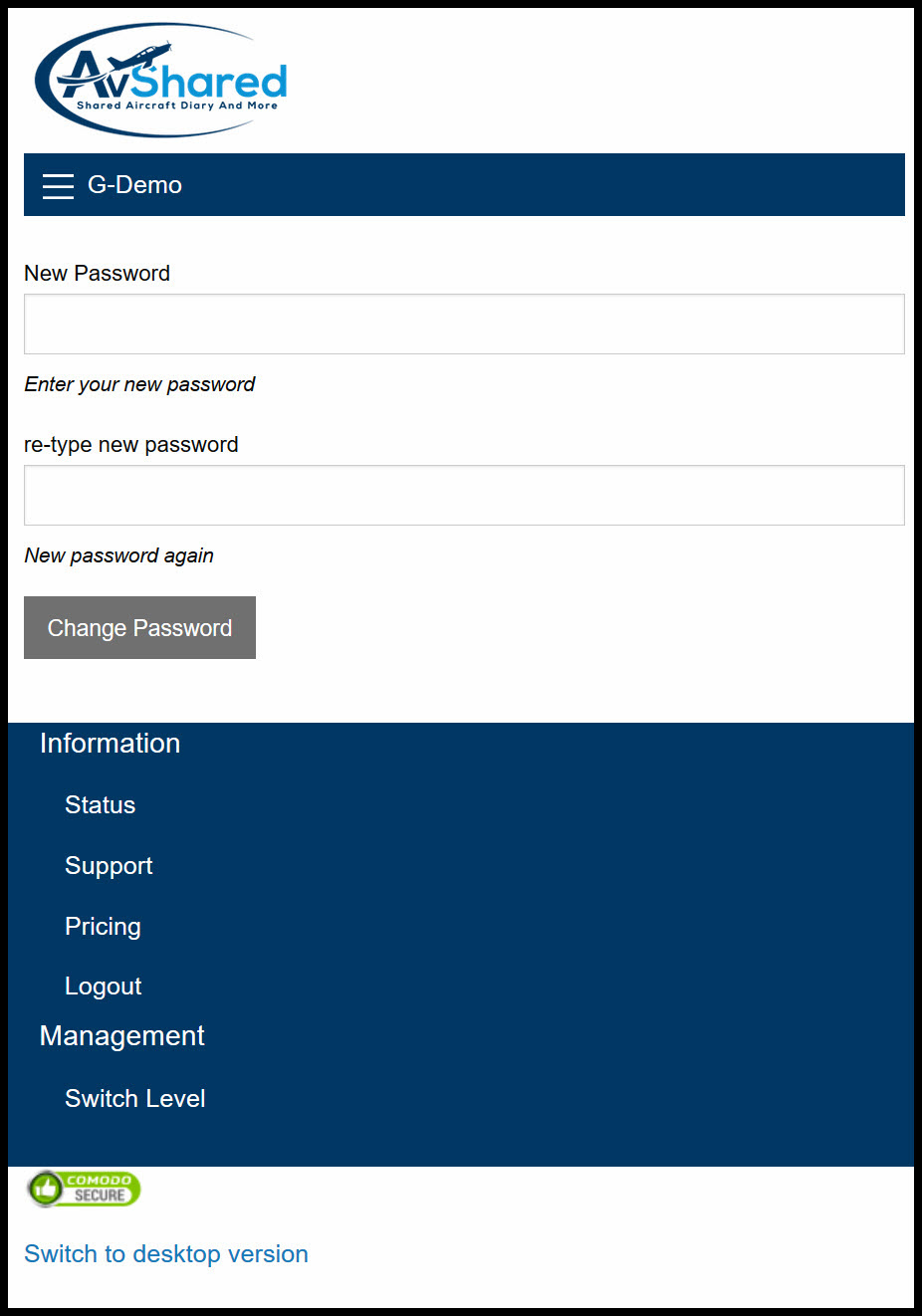
Task: Expand the Information section heading
Action: (110, 744)
